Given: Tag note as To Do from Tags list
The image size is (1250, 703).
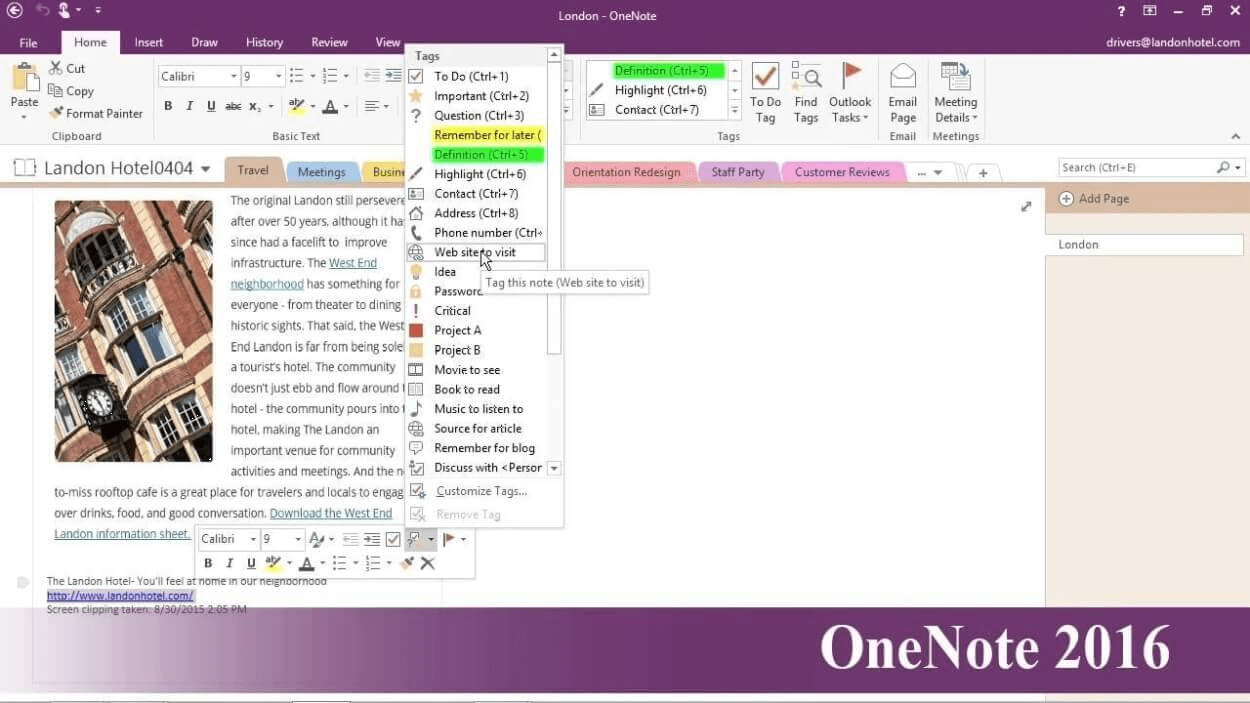Looking at the screenshot, I should point(476,76).
